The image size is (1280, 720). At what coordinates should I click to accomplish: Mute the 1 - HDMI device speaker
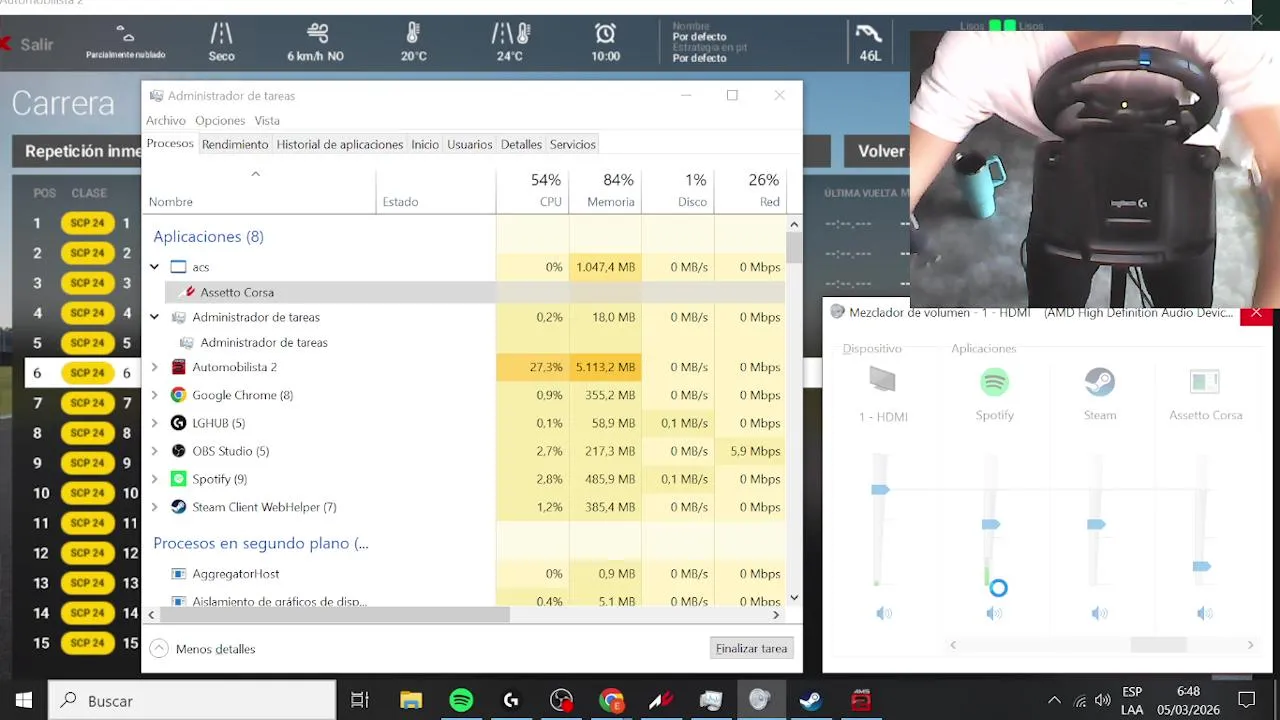[884, 613]
